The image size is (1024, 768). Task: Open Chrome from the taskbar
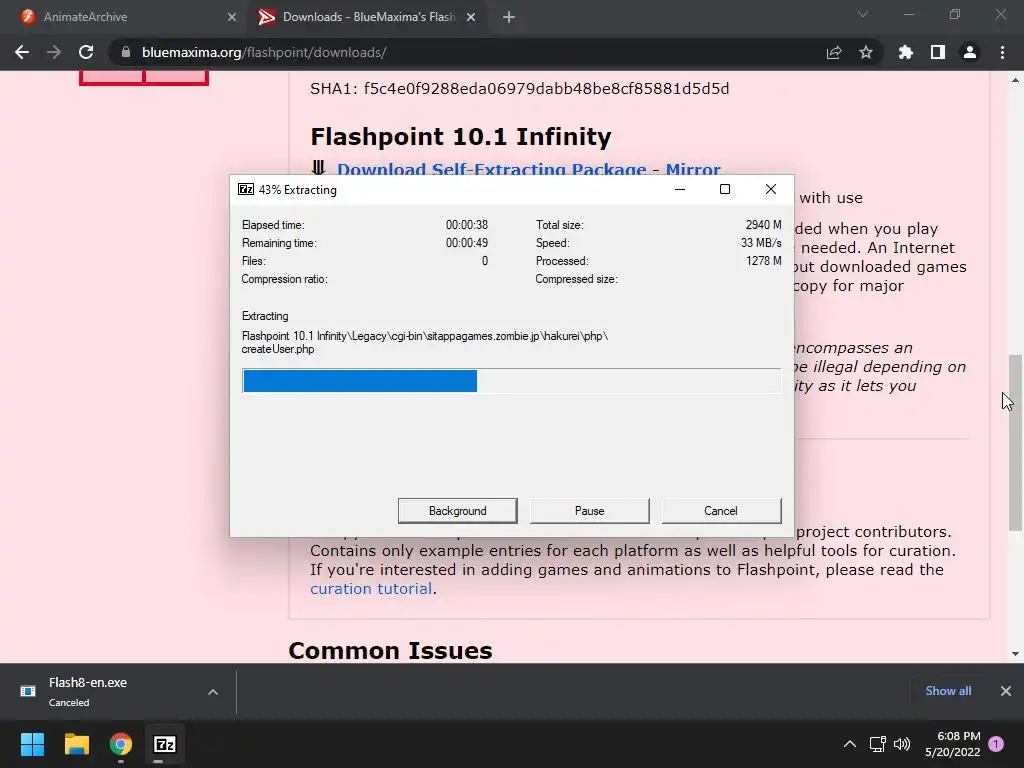click(x=121, y=744)
